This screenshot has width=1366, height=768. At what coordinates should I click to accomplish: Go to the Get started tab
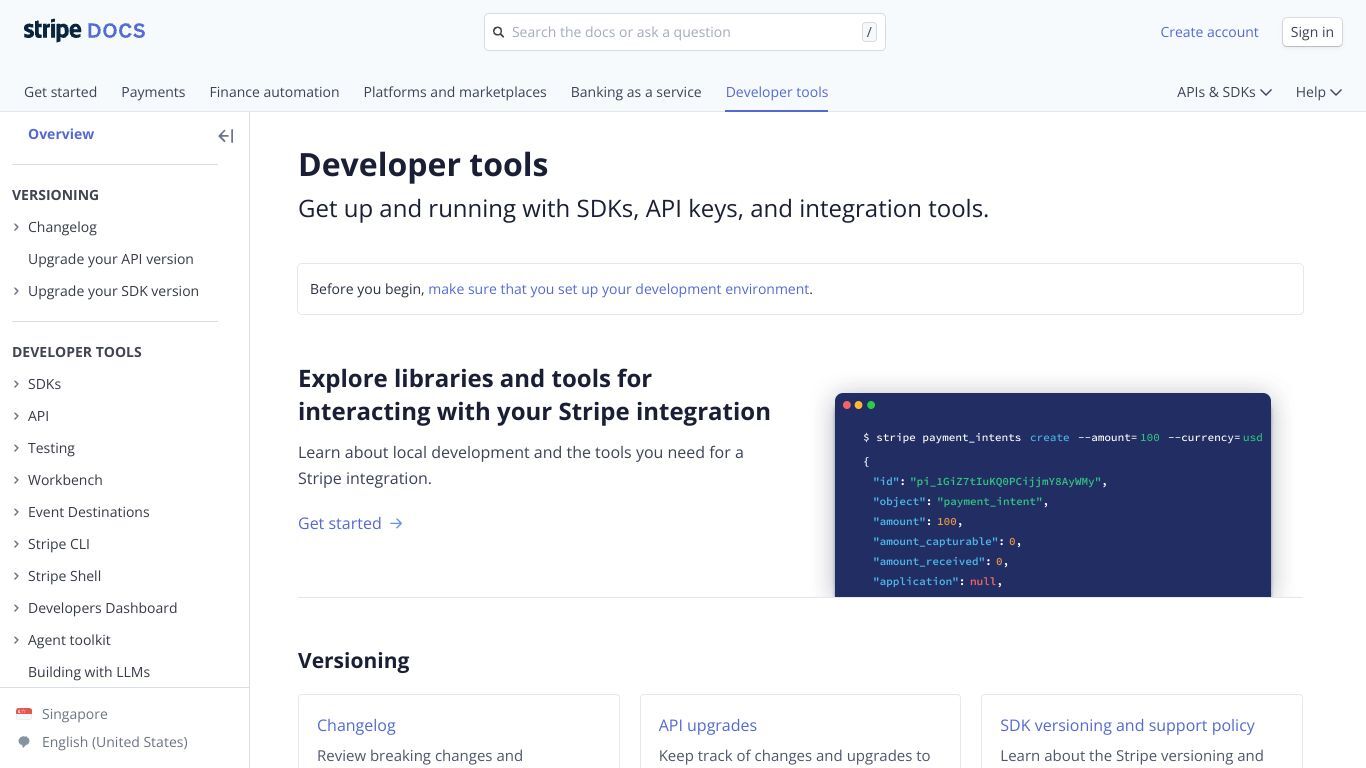point(60,92)
